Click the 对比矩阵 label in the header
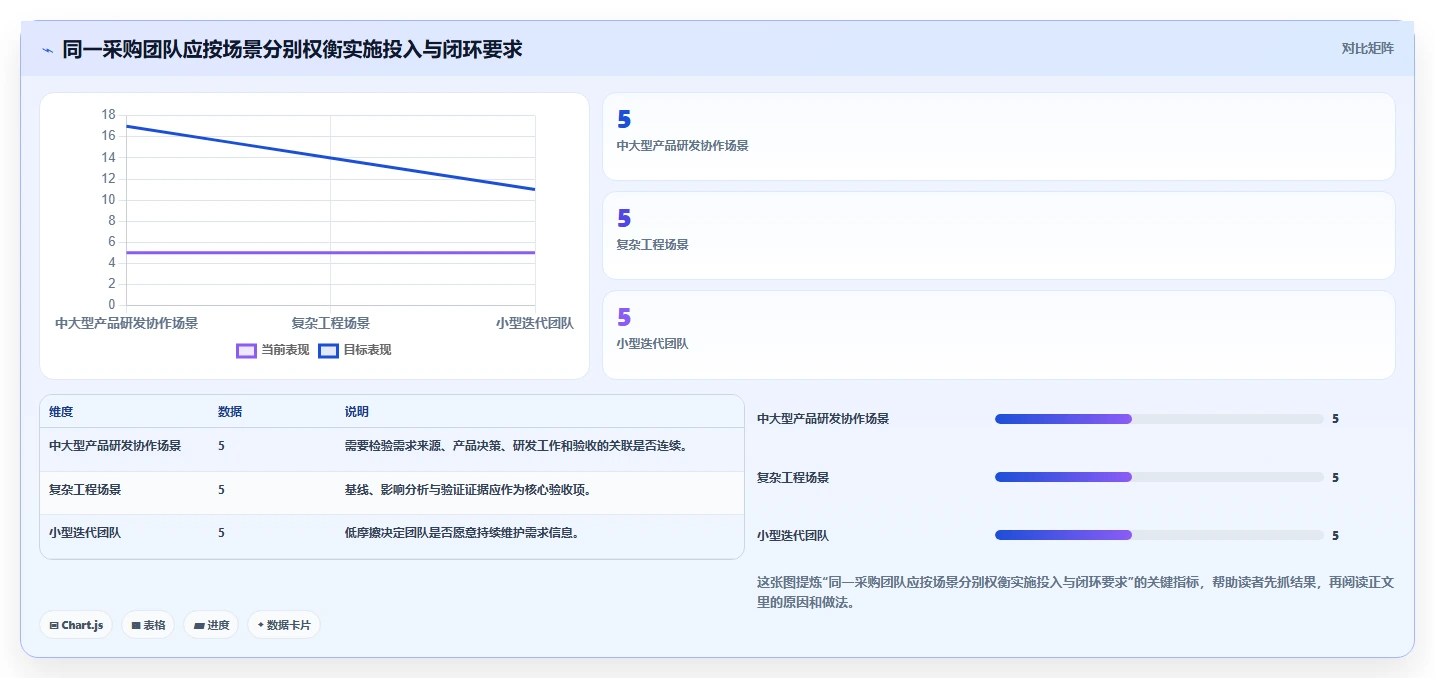This screenshot has height=678, width=1435. pos(1367,48)
